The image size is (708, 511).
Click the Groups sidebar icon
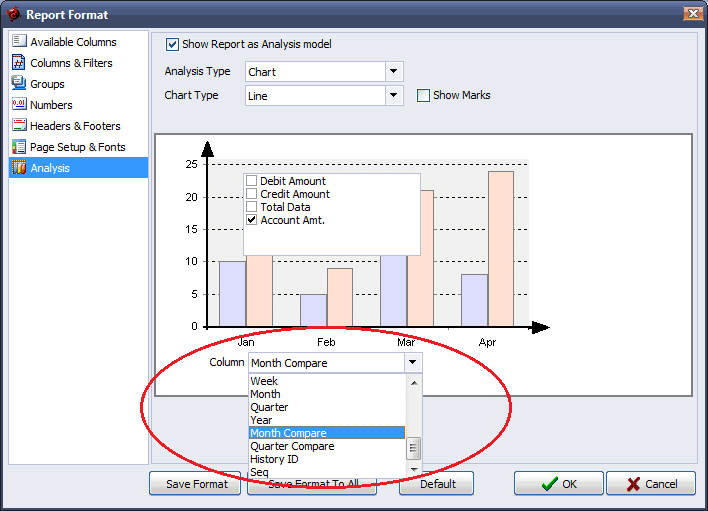pyautogui.click(x=19, y=84)
